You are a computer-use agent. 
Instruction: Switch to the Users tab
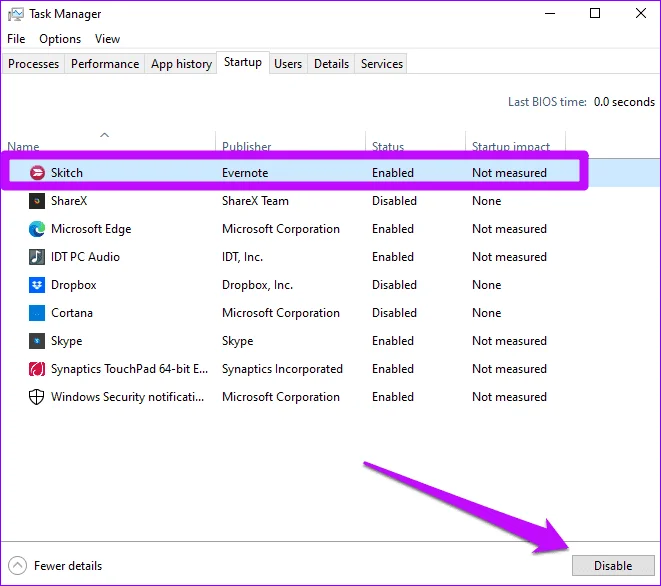[x=288, y=64]
